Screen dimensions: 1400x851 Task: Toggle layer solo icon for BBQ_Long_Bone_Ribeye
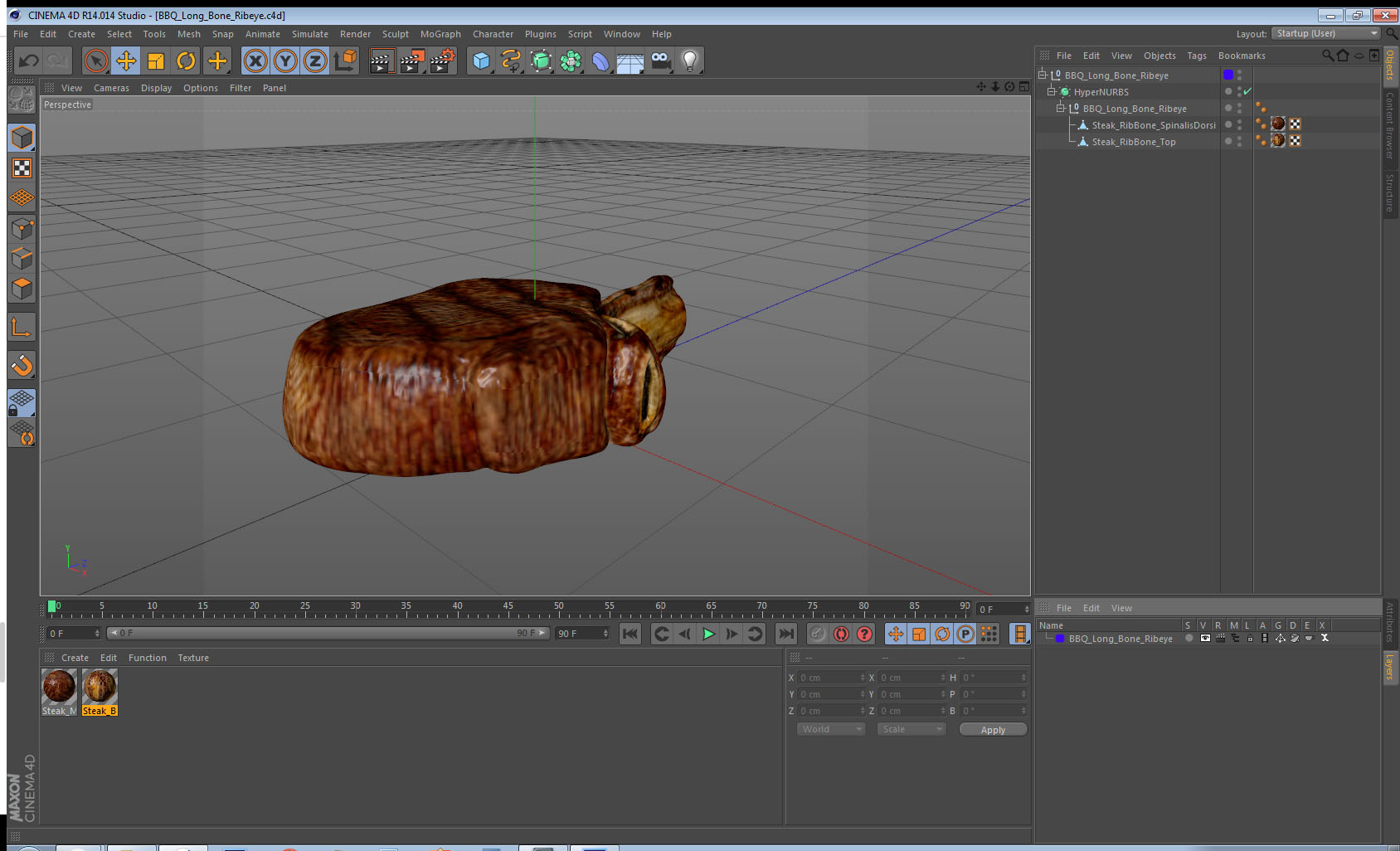tap(1189, 638)
